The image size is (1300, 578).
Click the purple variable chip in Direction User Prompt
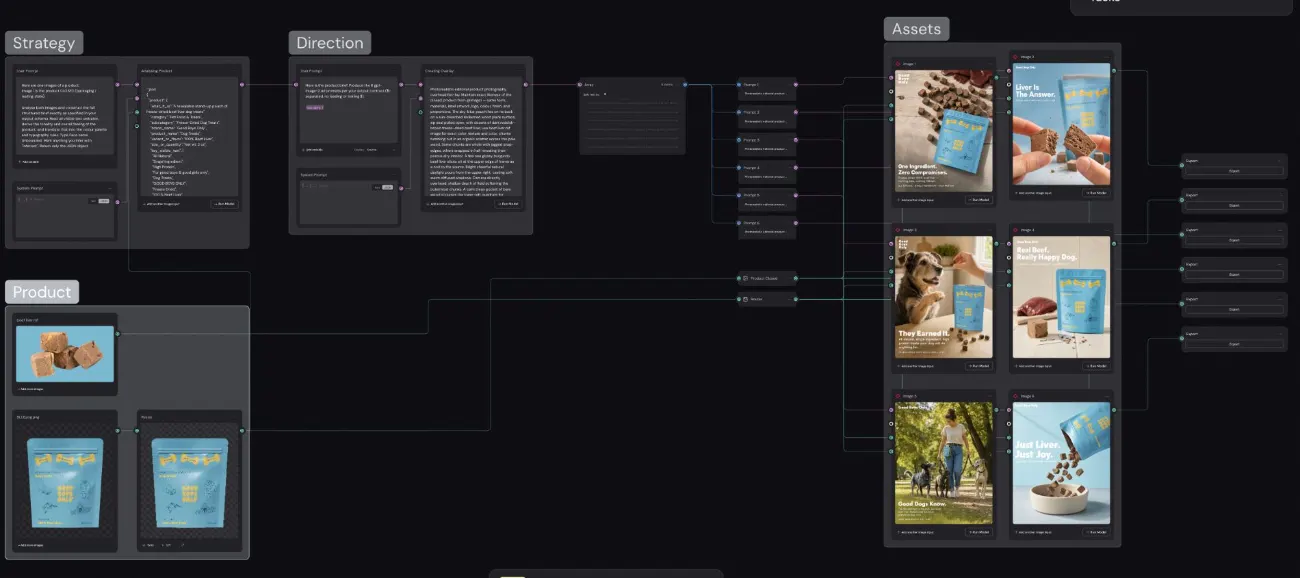point(314,106)
